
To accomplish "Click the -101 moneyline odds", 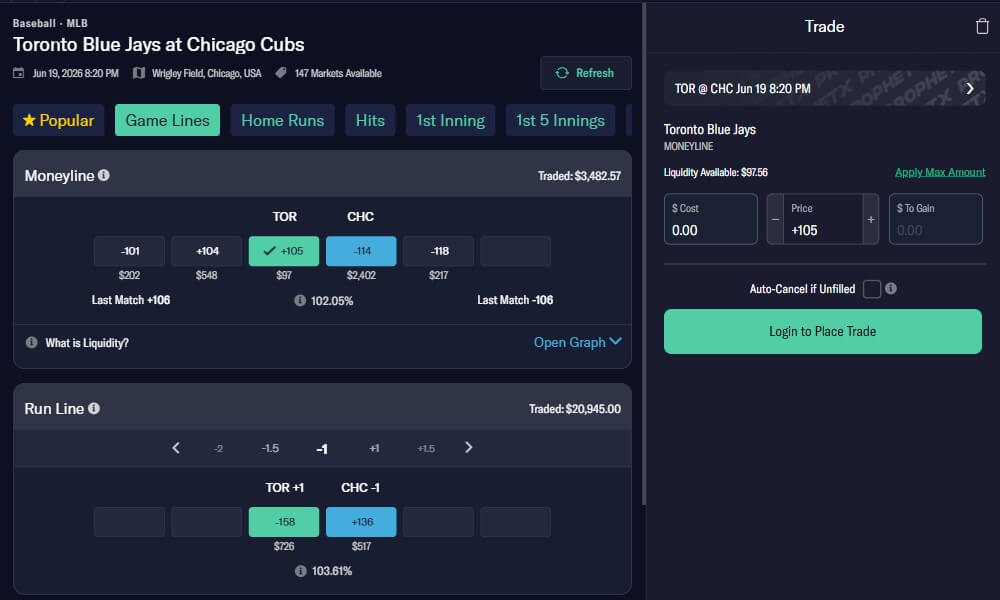I will coord(129,251).
